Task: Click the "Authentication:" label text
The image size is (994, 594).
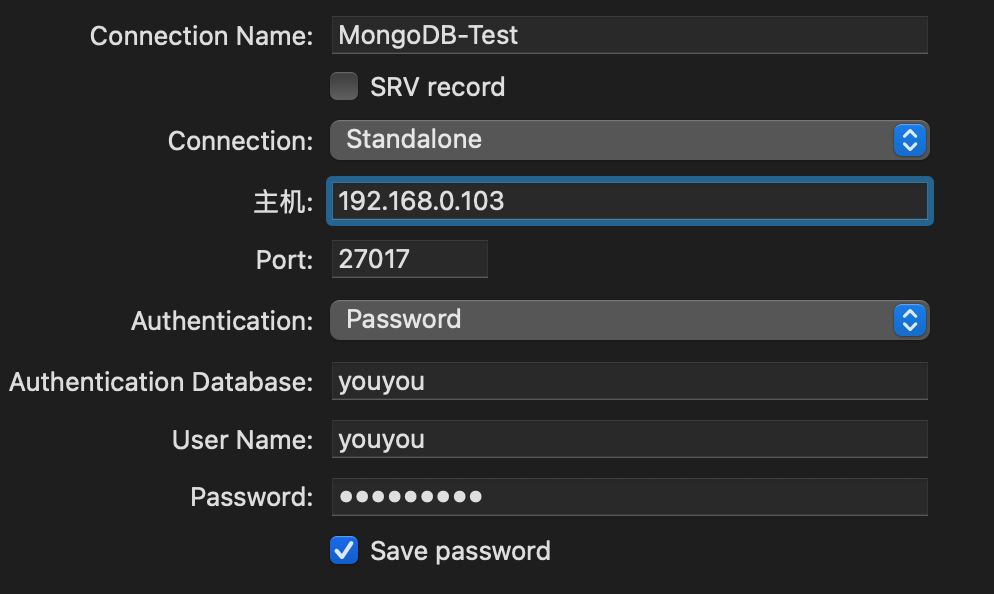Action: tap(222, 321)
